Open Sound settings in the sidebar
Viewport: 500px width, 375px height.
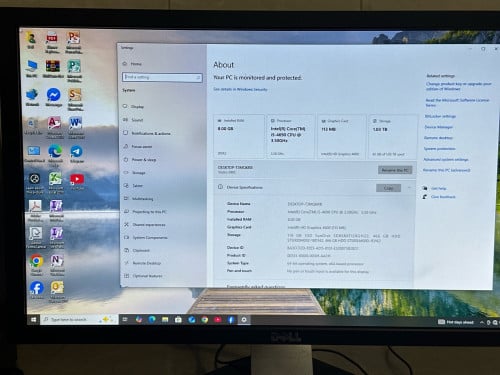[x=133, y=120]
